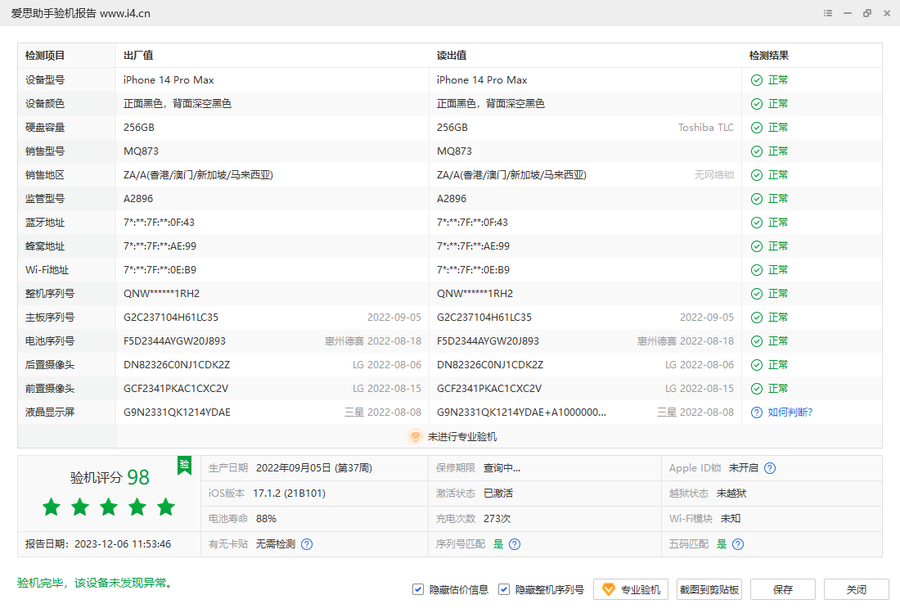Image resolution: width=900 pixels, height=613 pixels.
Task: Click 已激活 activation status
Action: pyautogui.click(x=498, y=494)
